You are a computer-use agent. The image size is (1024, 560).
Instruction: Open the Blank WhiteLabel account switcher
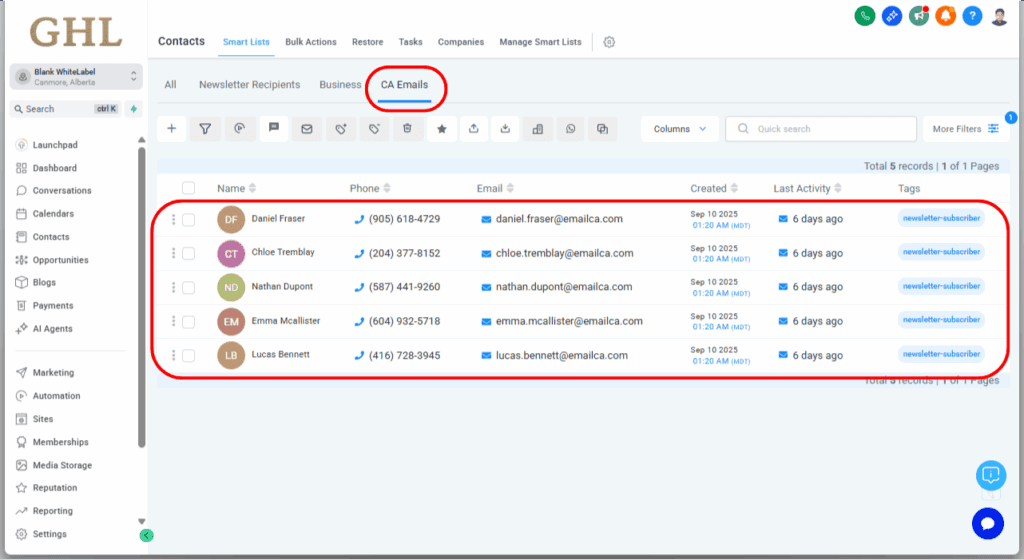coord(76,76)
